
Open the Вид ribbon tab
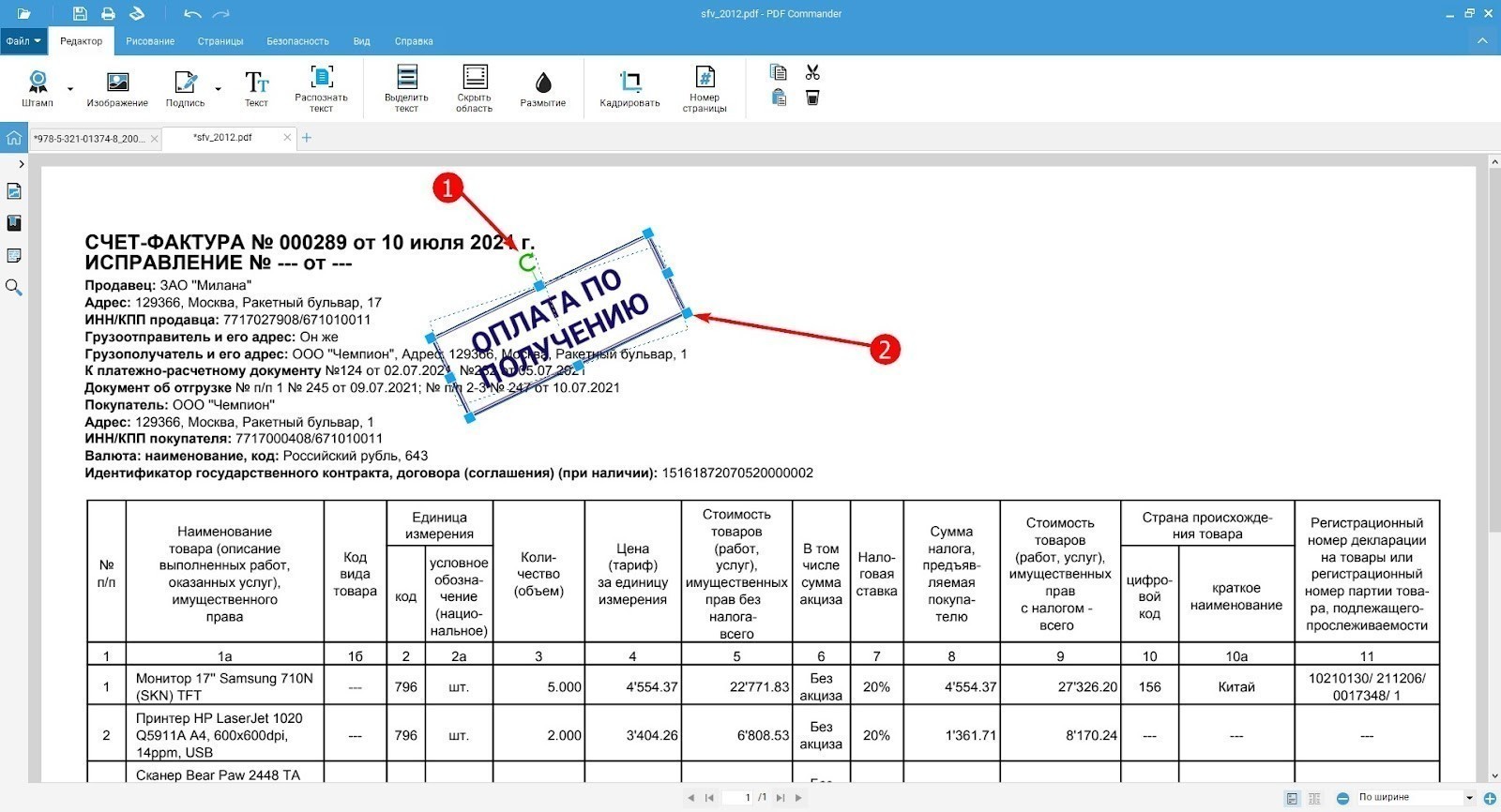362,41
